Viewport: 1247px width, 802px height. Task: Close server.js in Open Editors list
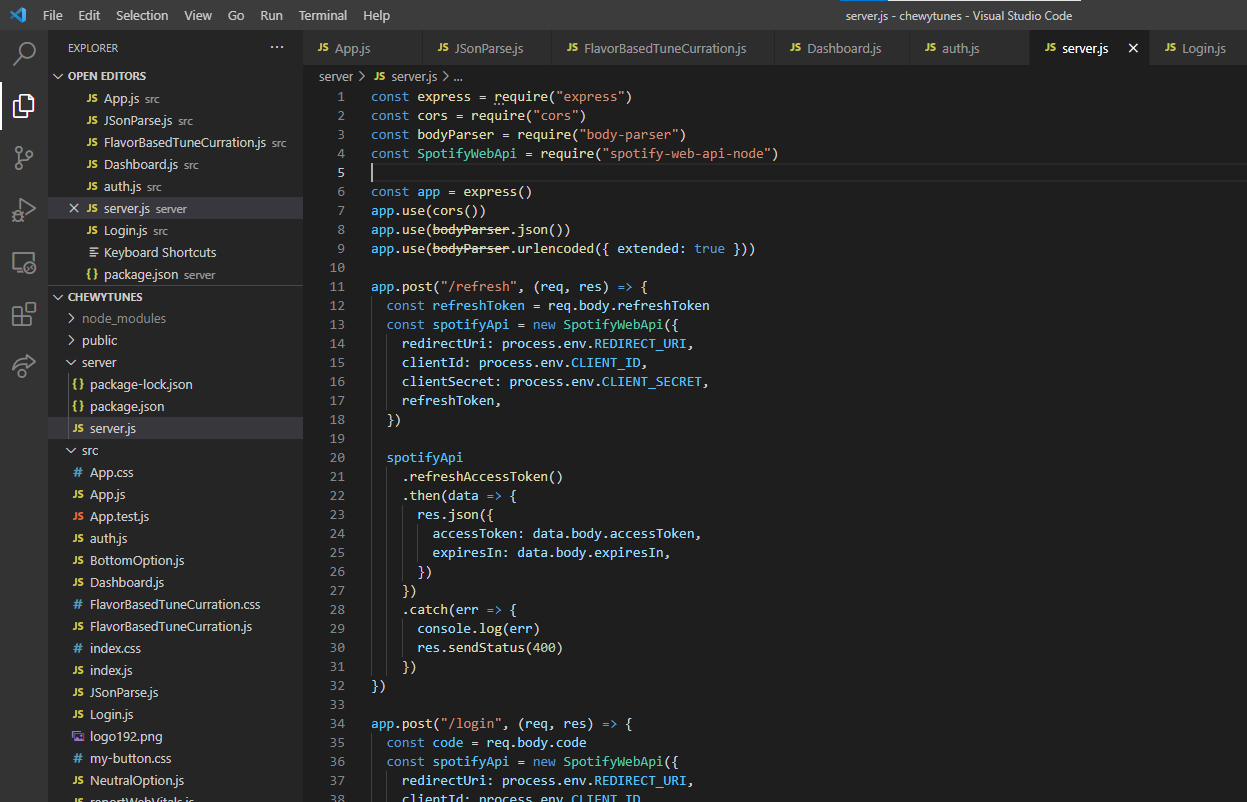pyautogui.click(x=73, y=209)
